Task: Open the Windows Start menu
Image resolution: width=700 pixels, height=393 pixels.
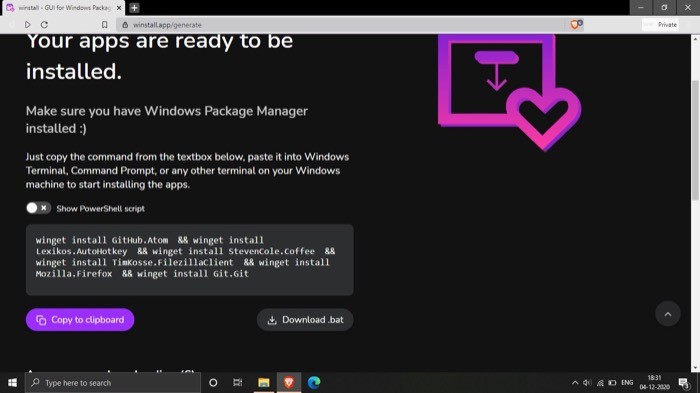Action: (x=12, y=383)
